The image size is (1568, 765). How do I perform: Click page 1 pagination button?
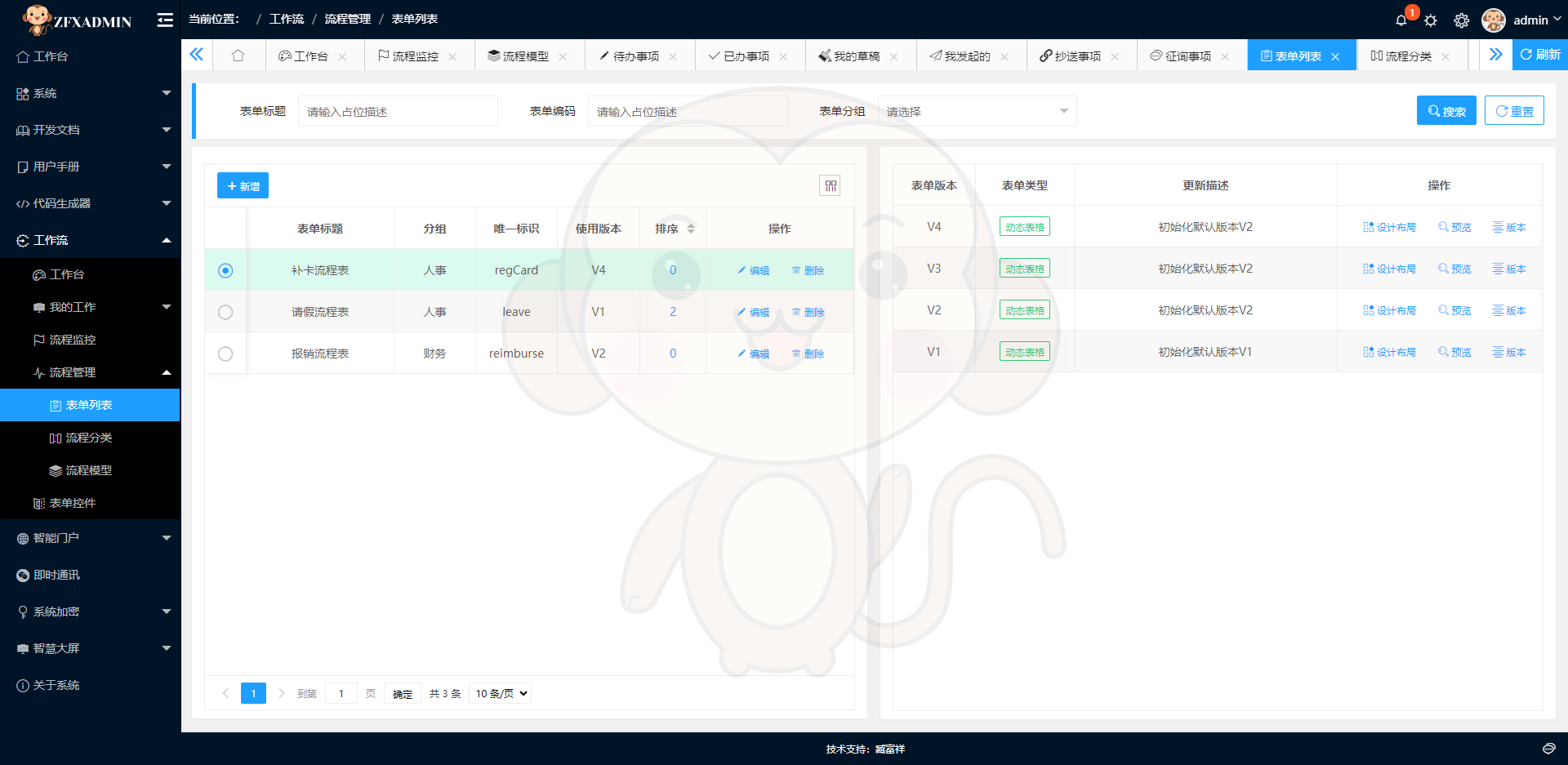[x=253, y=693]
